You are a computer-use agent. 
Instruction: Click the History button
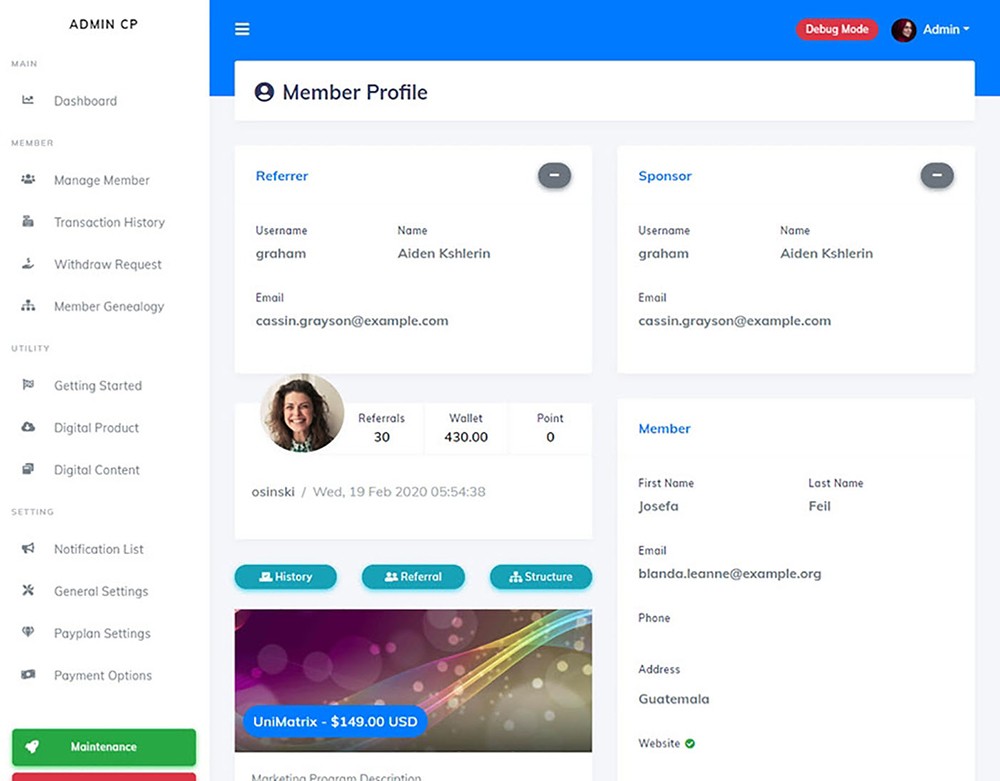[x=285, y=577]
